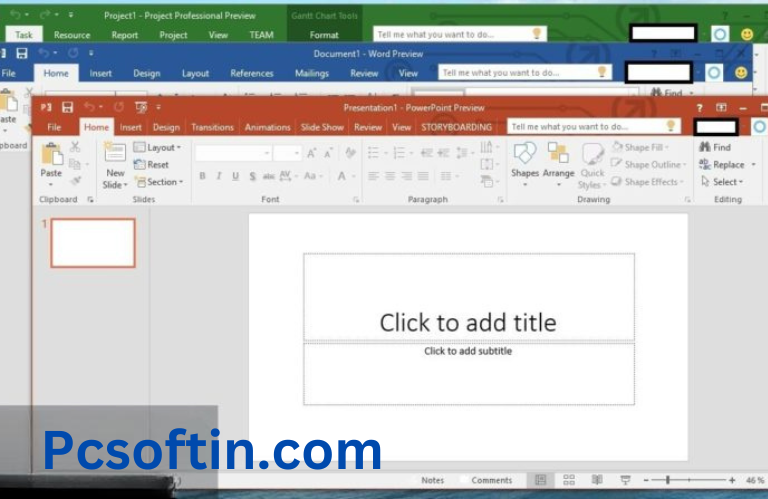Align text left in Paragraph group
Viewport: 768px width, 499px height.
coord(373,176)
